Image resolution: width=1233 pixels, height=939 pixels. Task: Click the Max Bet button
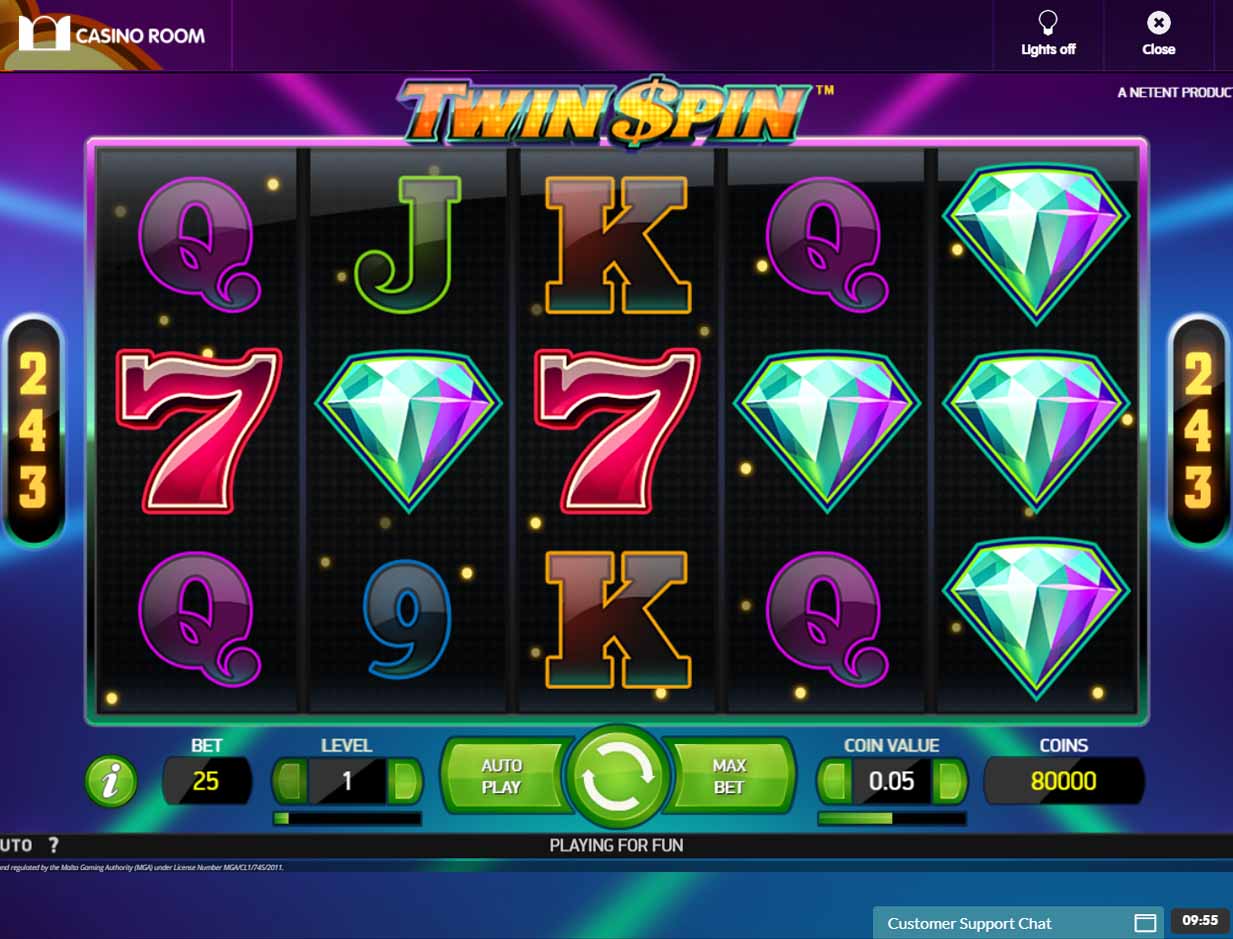coord(729,776)
